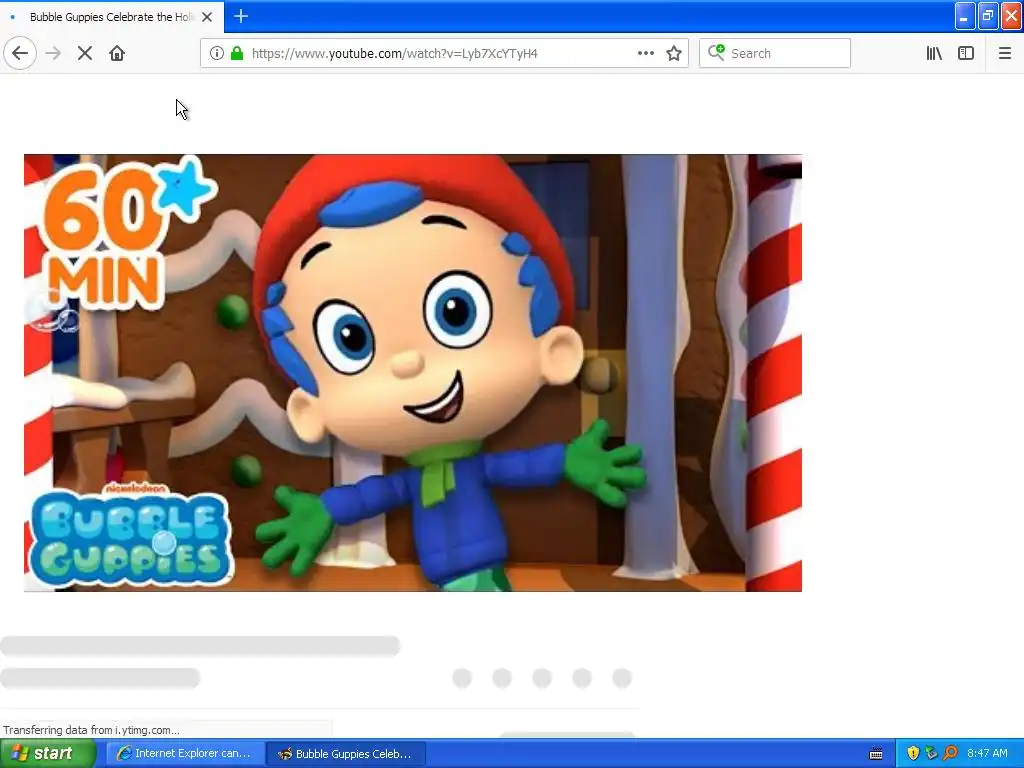Open the Windows start menu
Image resolution: width=1024 pixels, height=768 pixels.
coord(47,754)
